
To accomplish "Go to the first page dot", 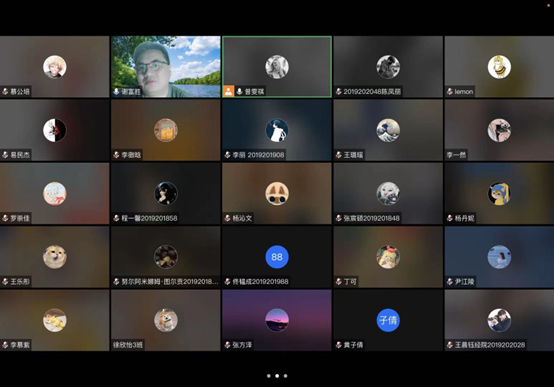I will tap(269, 376).
